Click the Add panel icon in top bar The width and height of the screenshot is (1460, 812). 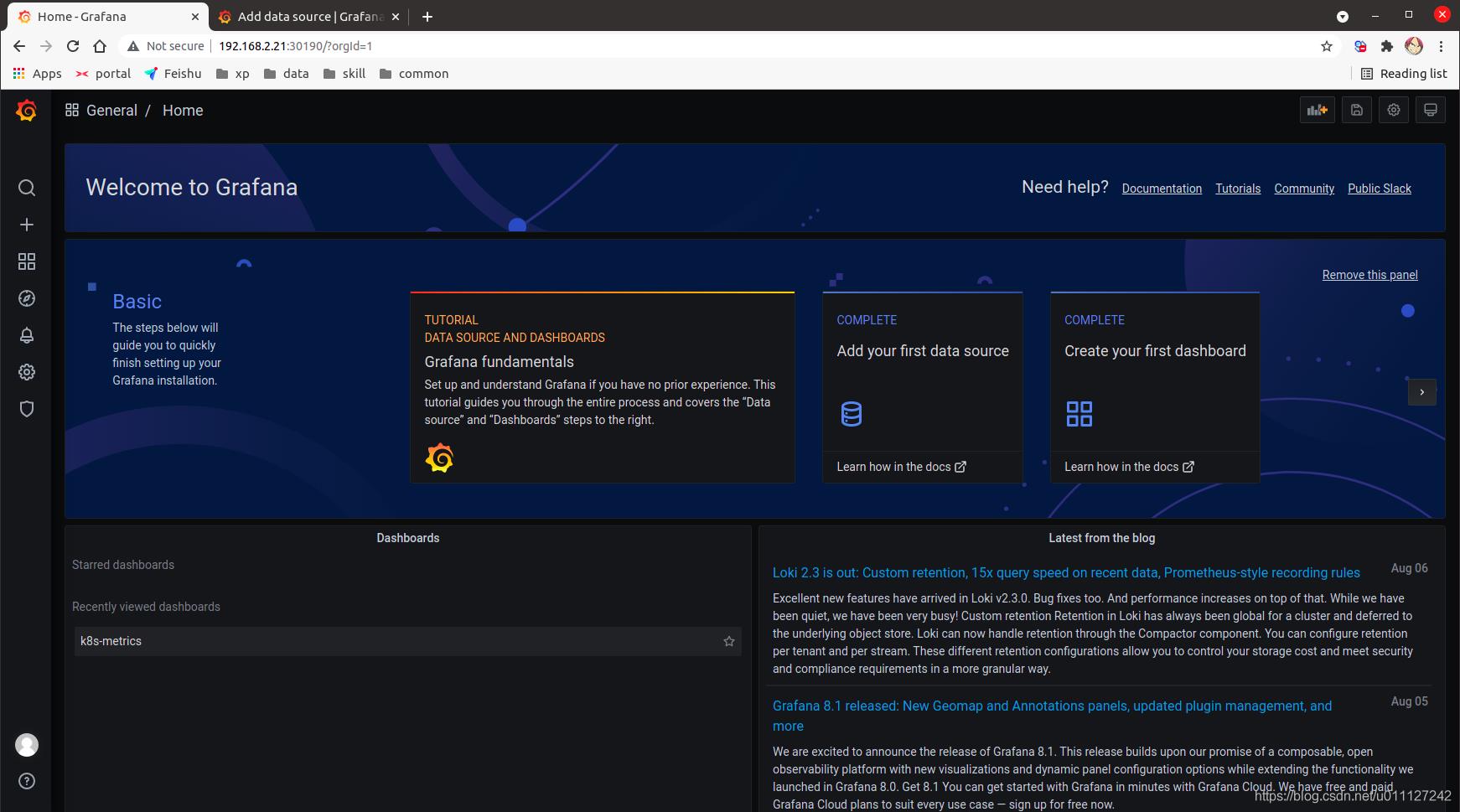(1318, 110)
